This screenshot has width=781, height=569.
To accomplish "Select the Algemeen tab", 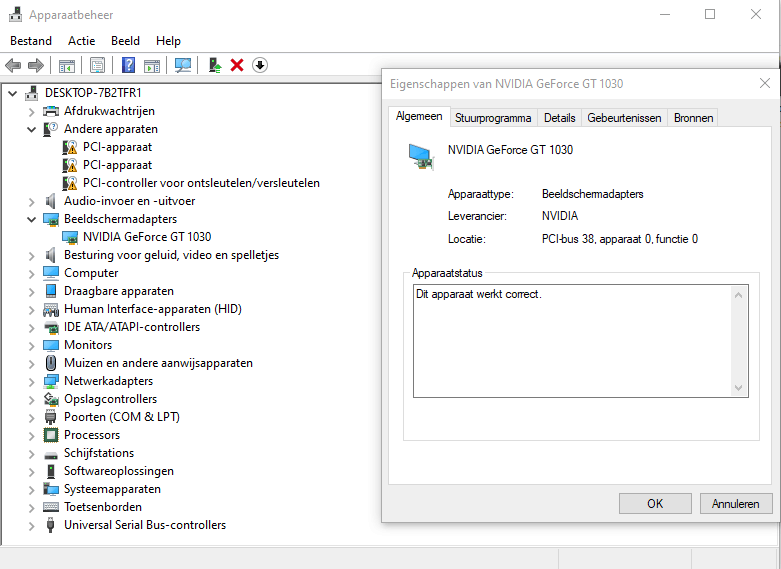I will click(x=419, y=116).
